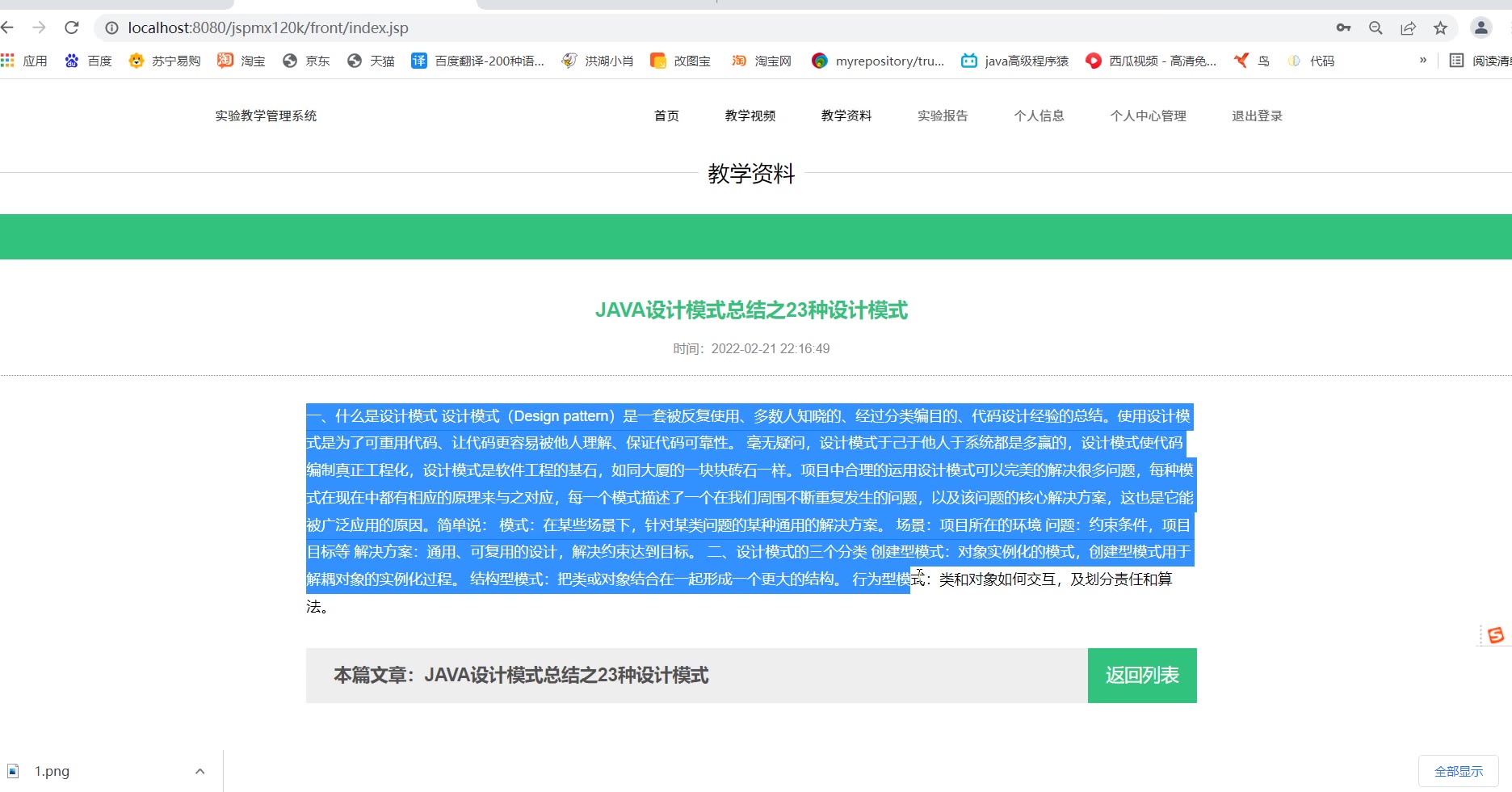The width and height of the screenshot is (1512, 792).
Task: Click the timestamp 2022-02-21 22:16:49
Action: (771, 348)
